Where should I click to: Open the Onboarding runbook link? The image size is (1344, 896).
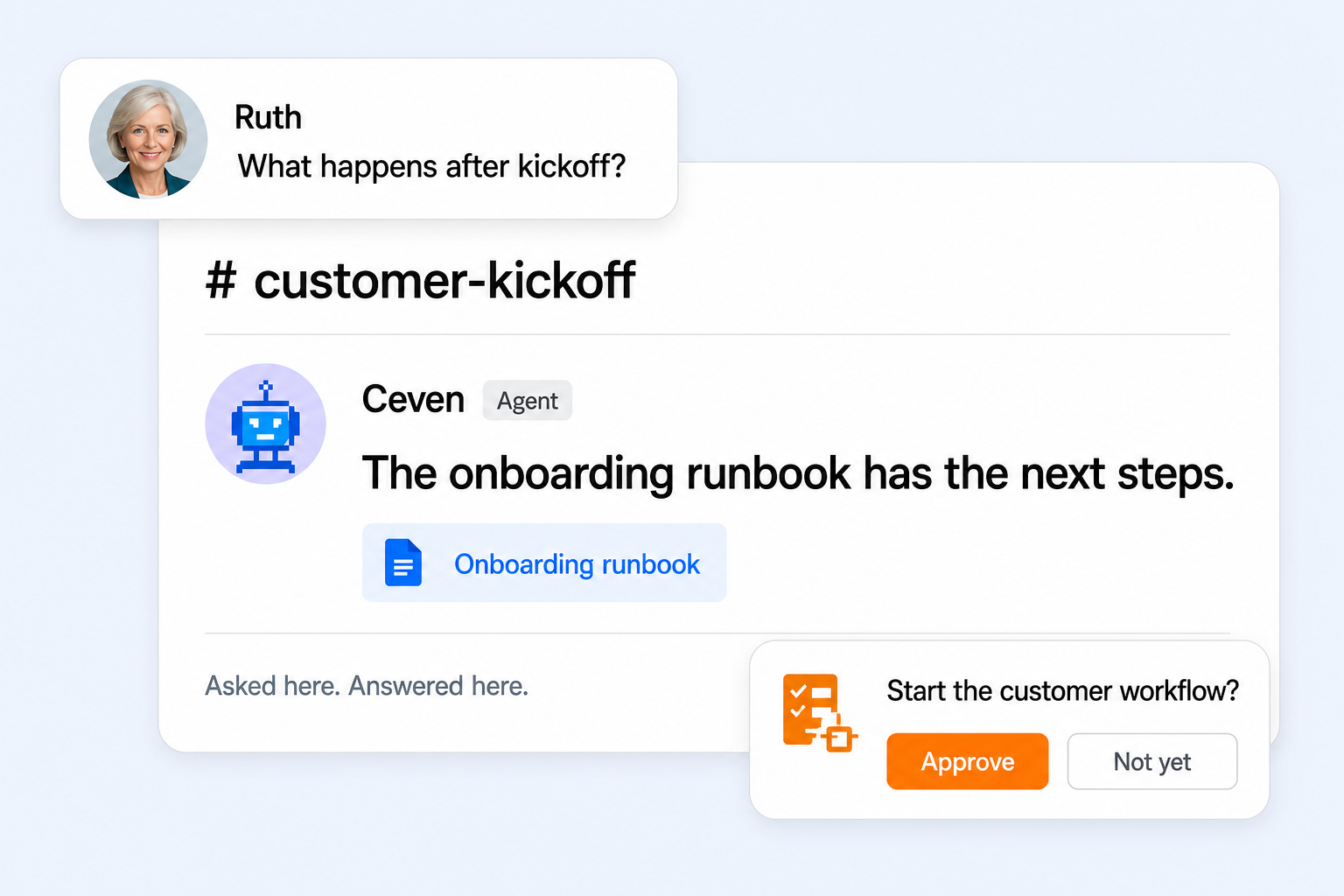tap(577, 564)
